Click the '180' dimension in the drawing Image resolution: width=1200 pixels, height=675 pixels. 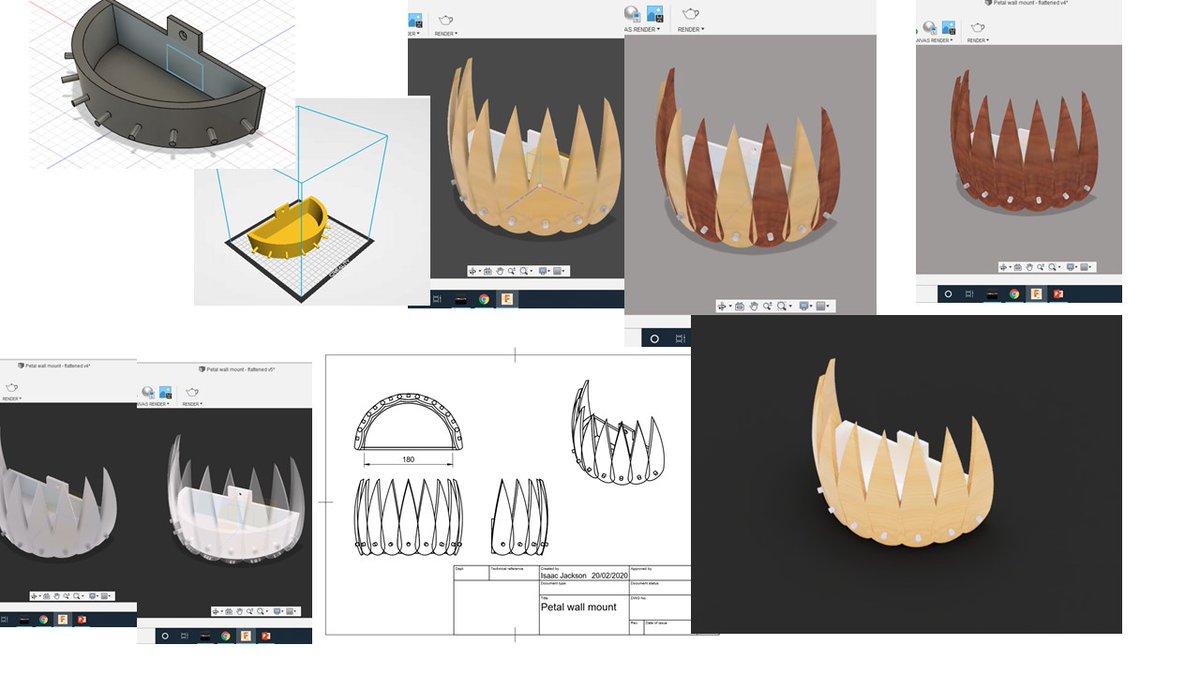tap(410, 459)
